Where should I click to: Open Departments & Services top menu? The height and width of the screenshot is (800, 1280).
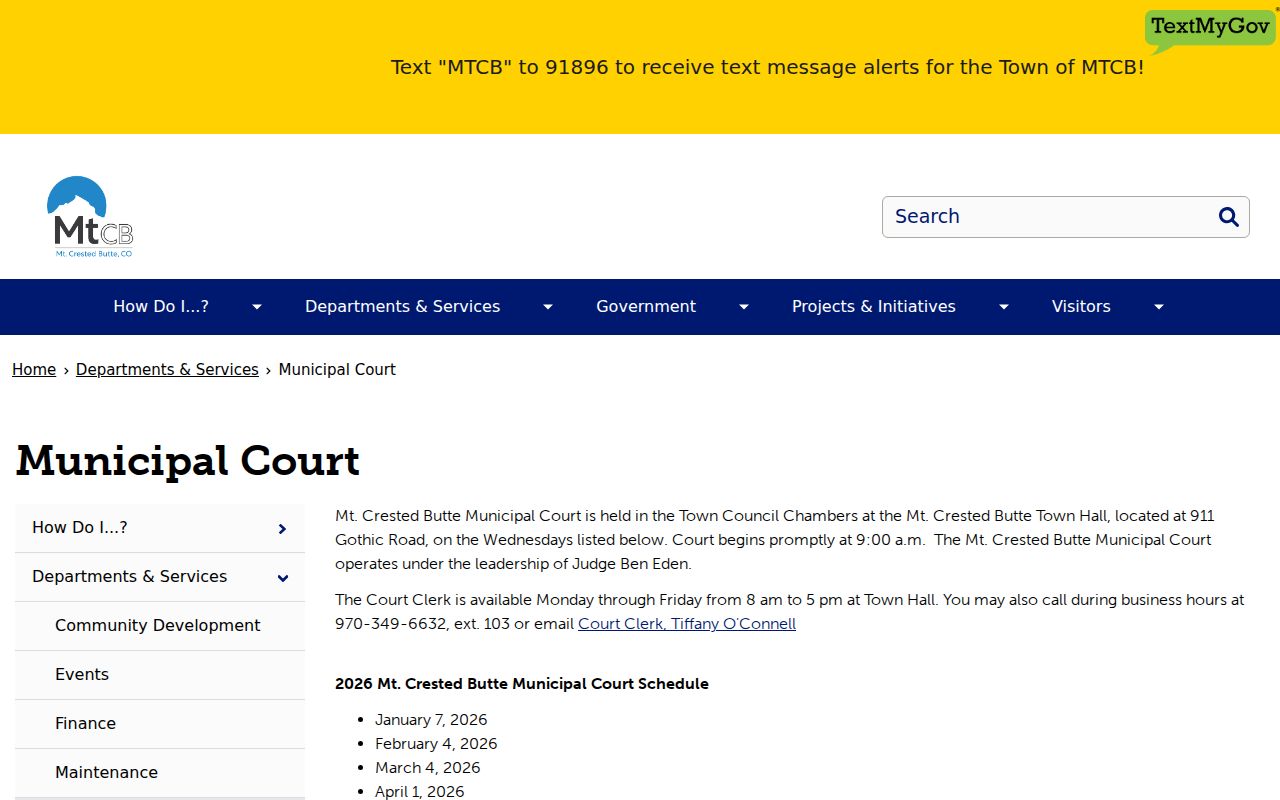coord(402,307)
